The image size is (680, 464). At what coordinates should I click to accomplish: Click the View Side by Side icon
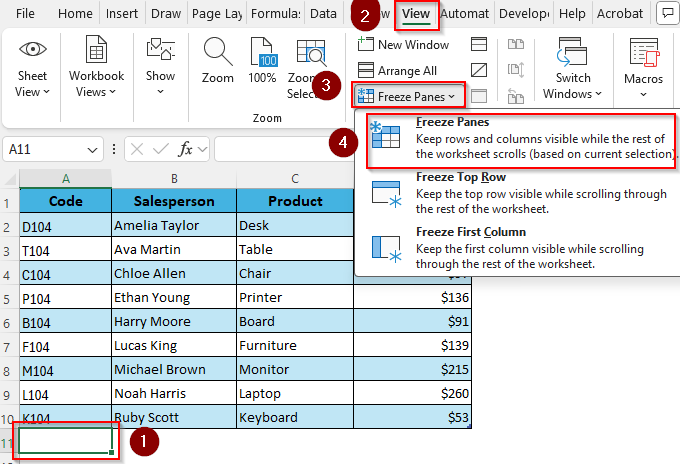(516, 44)
